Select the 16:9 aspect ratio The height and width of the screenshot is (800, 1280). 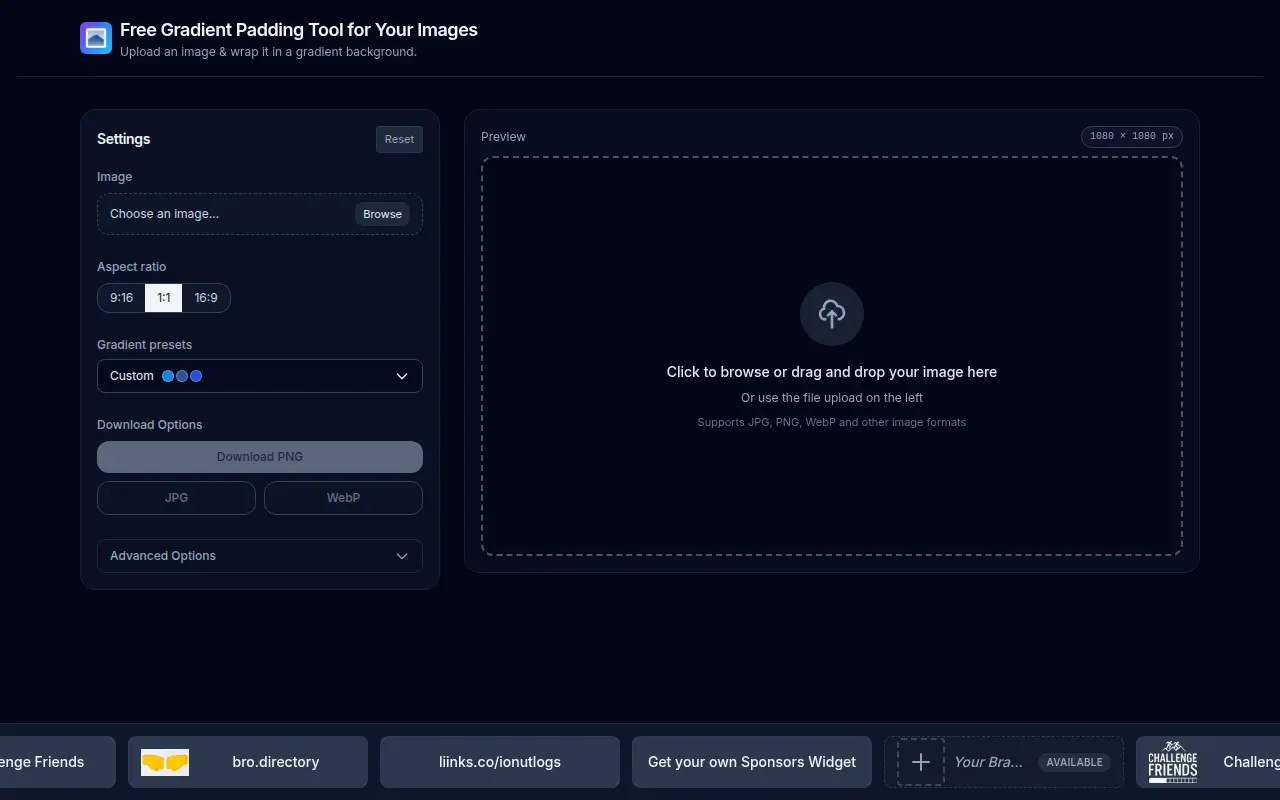click(206, 298)
